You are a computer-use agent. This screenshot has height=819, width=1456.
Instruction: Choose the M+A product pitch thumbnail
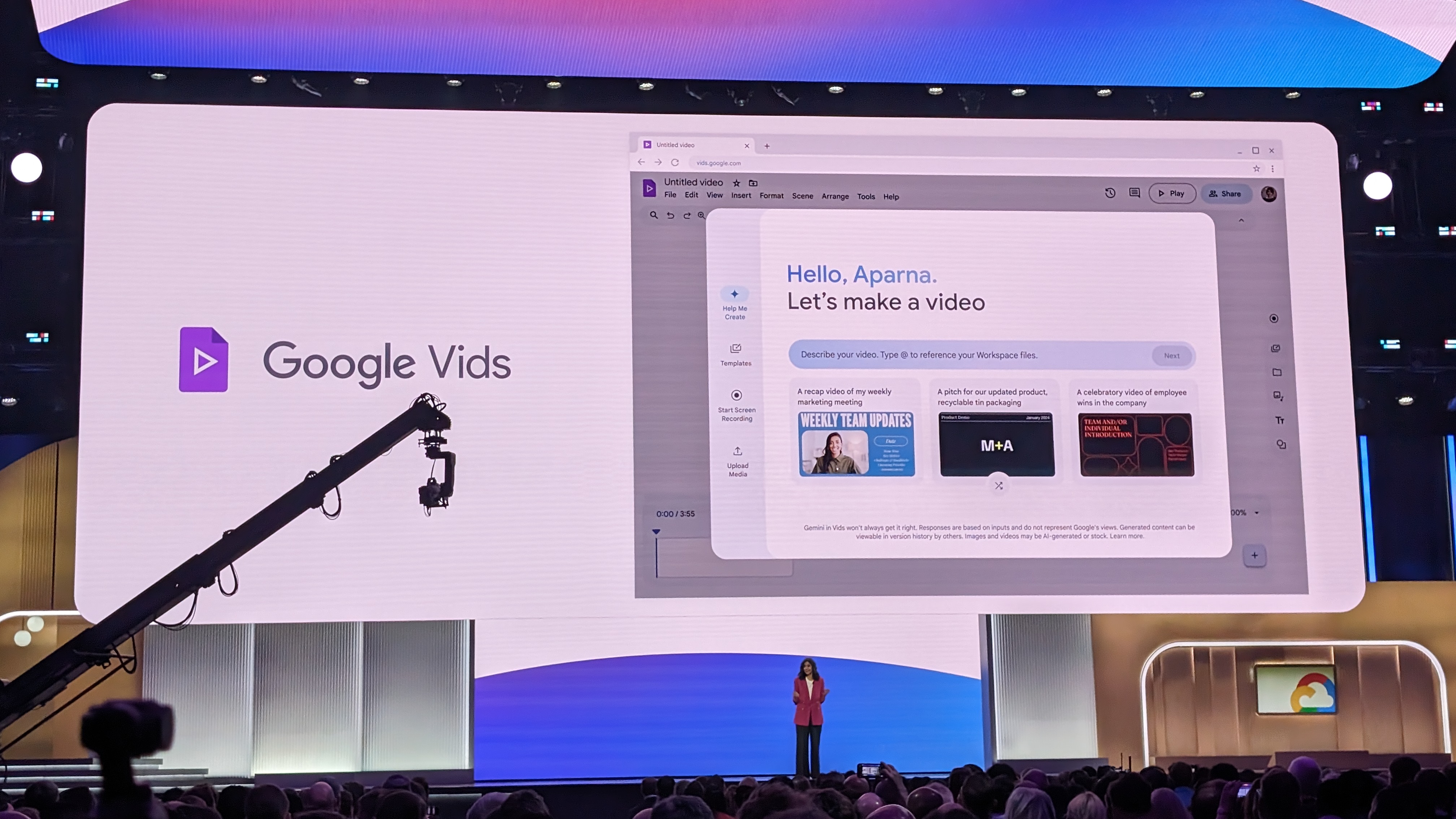(x=997, y=444)
